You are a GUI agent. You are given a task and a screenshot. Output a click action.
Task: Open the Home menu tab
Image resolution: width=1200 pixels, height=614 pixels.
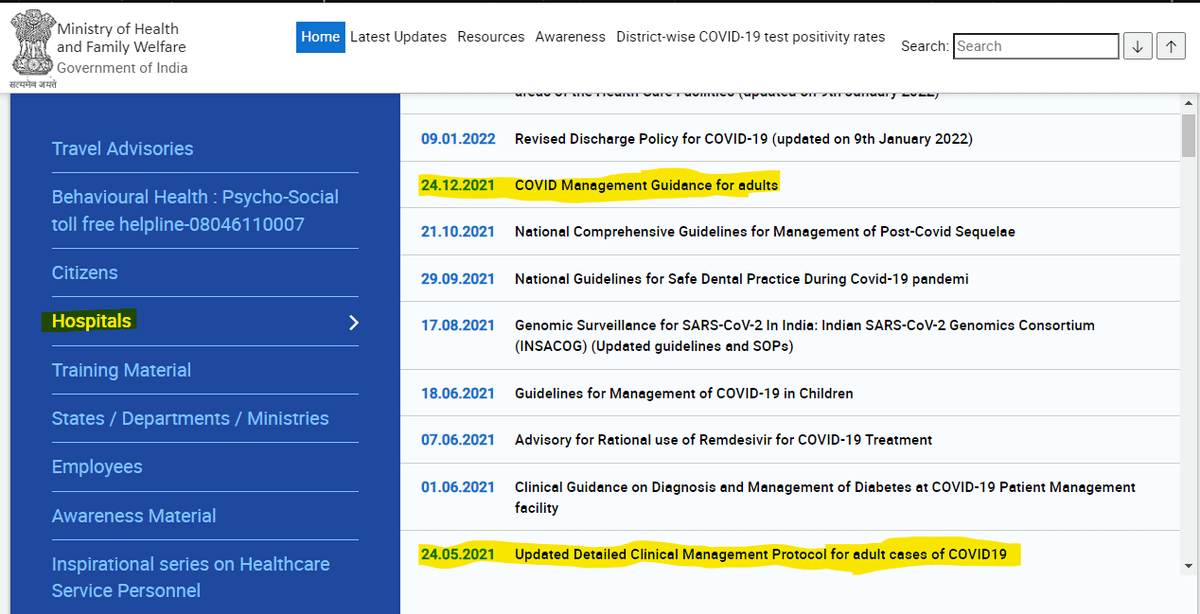pos(320,37)
